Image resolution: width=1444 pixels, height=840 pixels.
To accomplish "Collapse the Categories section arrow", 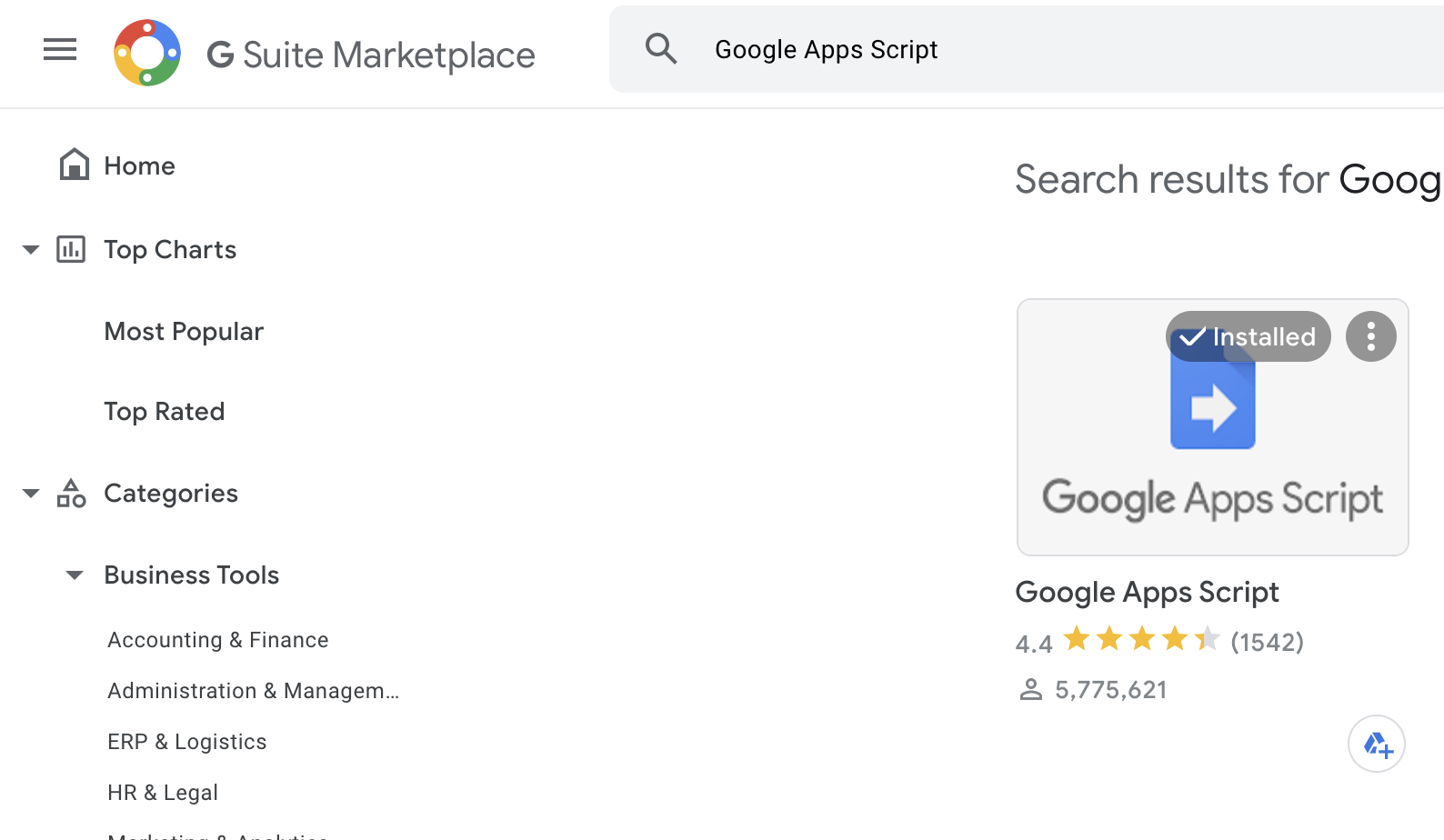I will [x=31, y=493].
